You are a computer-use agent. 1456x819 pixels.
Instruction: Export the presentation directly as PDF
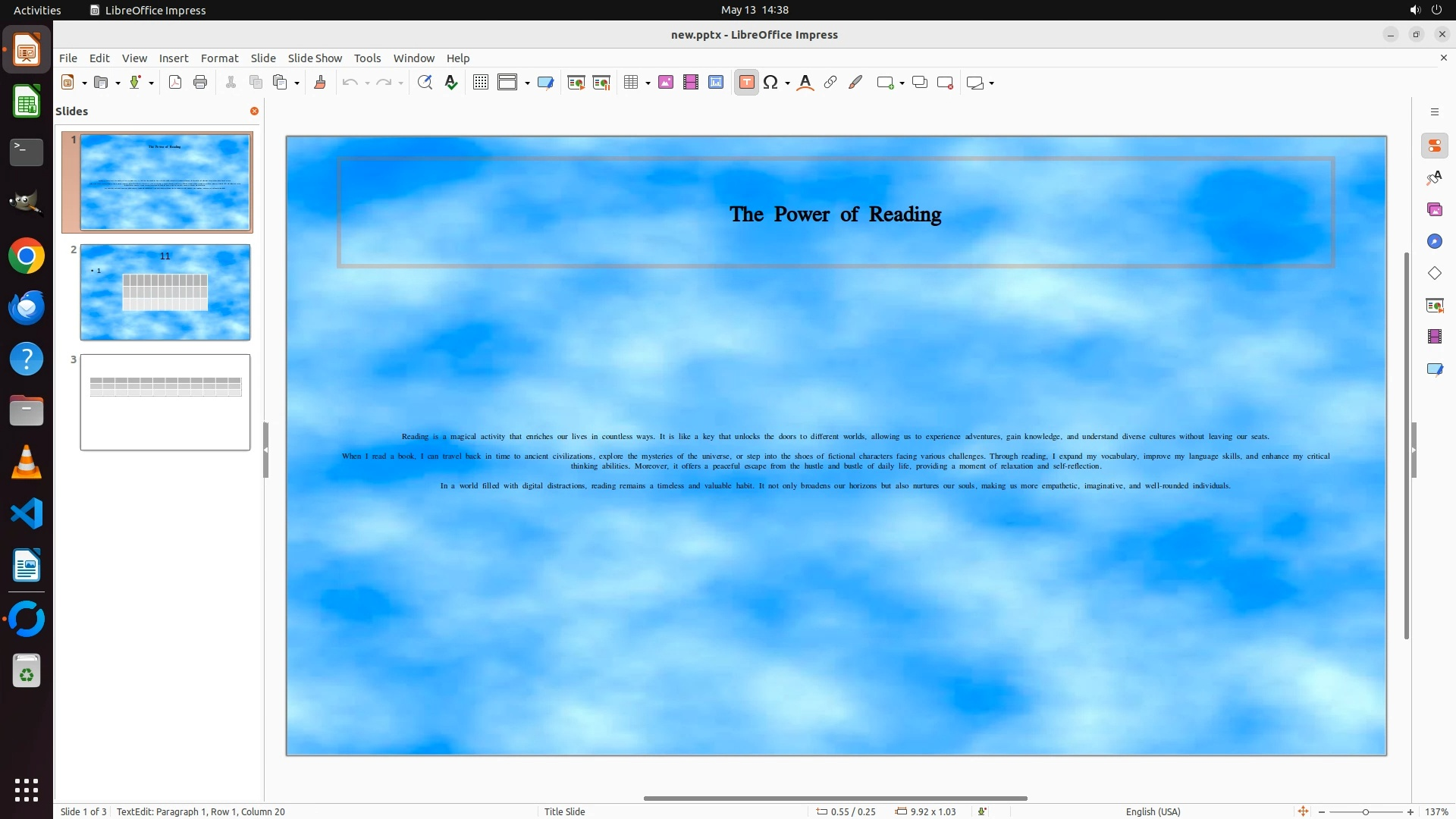coord(175,83)
